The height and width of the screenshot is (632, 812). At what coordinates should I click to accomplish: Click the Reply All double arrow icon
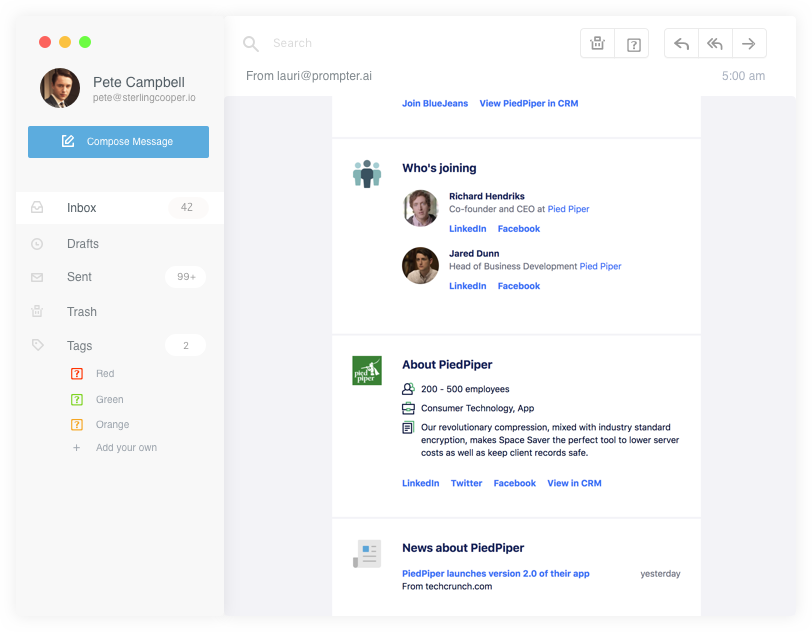[x=715, y=44]
